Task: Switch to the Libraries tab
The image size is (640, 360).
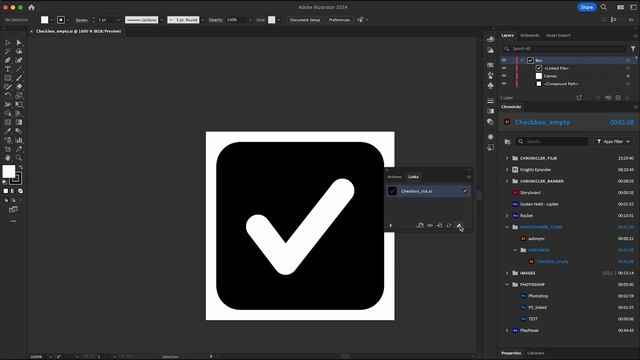Action: point(536,353)
